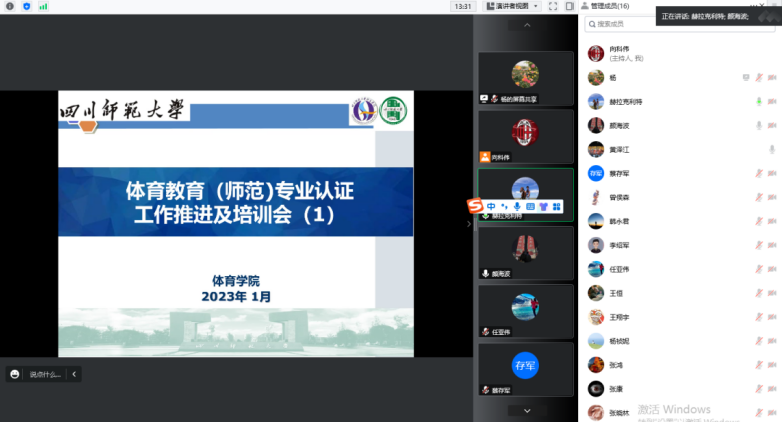Select 颜海波 video tile
The image size is (782, 423).
tap(526, 253)
